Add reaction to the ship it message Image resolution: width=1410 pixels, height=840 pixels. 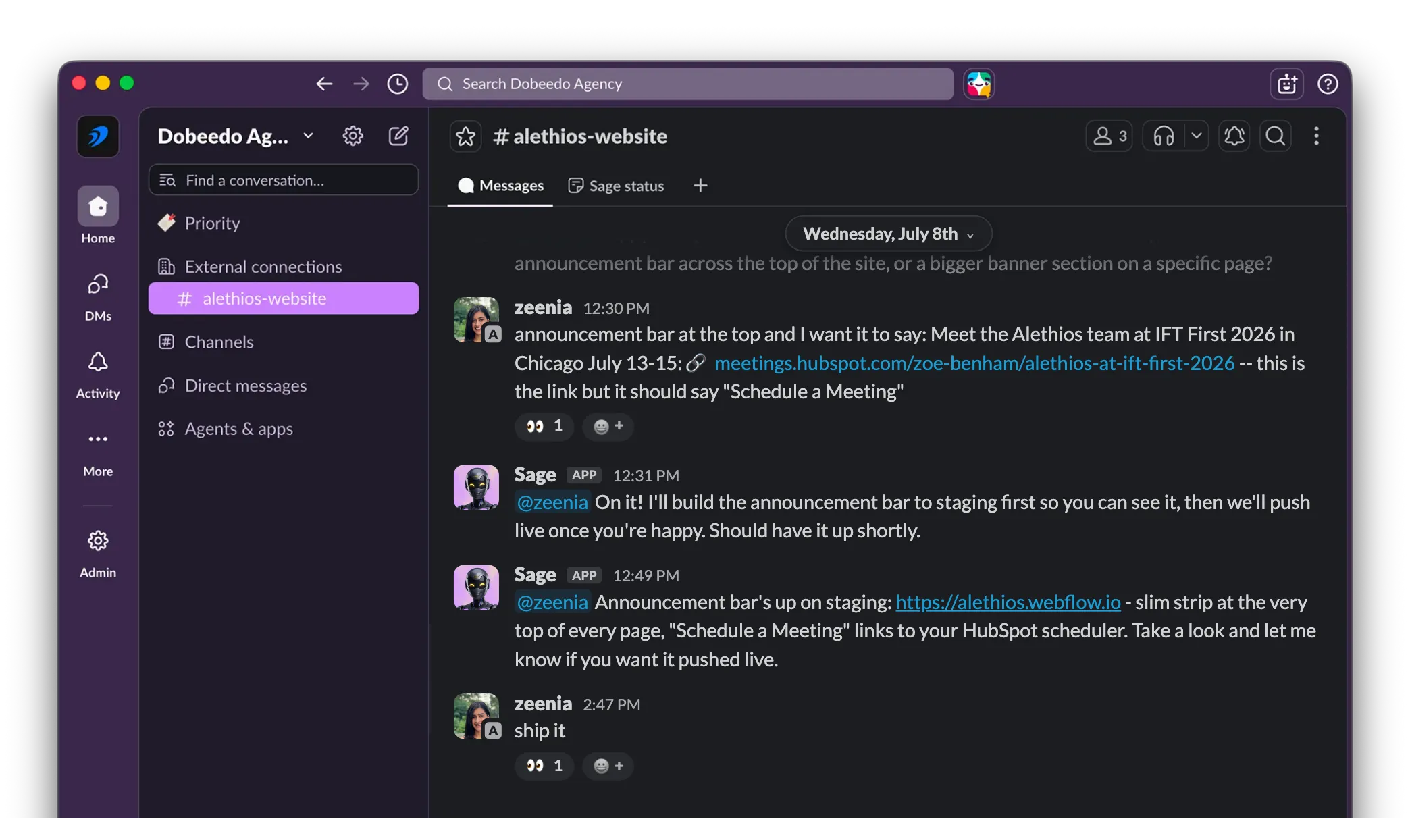pyautogui.click(x=608, y=766)
